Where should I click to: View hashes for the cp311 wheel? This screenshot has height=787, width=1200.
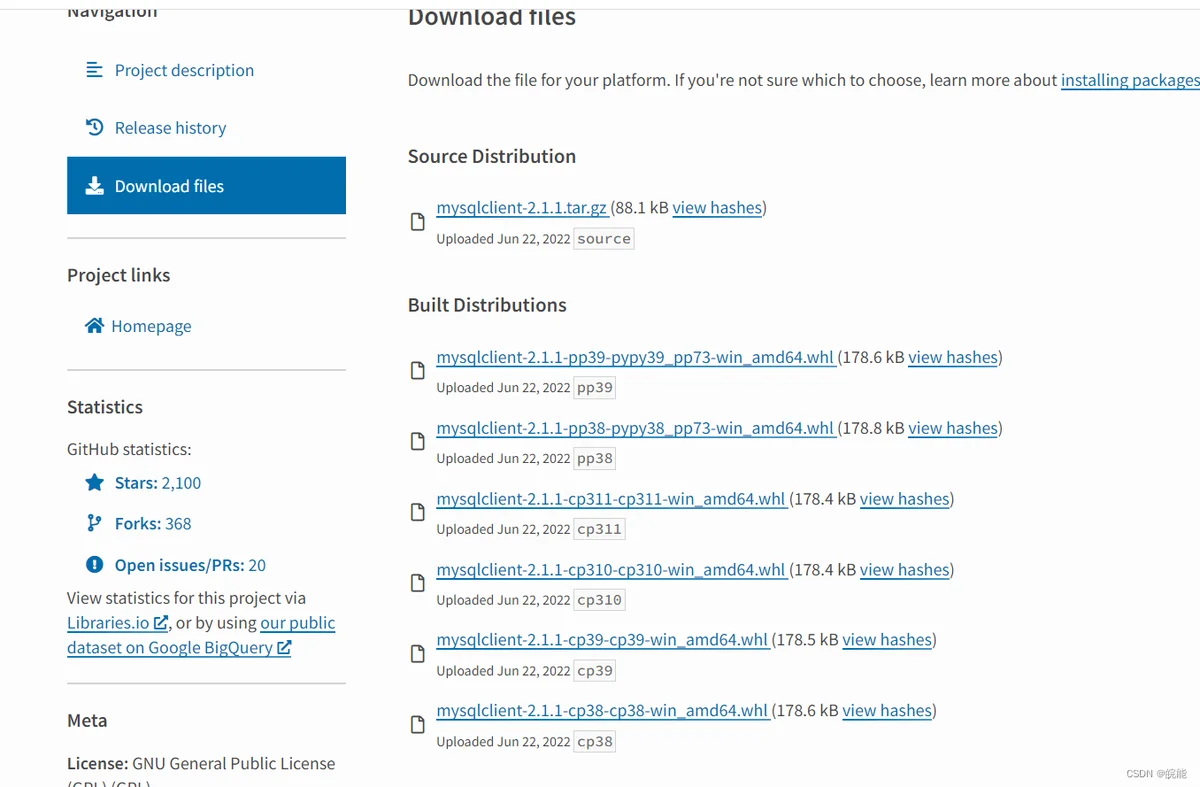[904, 499]
